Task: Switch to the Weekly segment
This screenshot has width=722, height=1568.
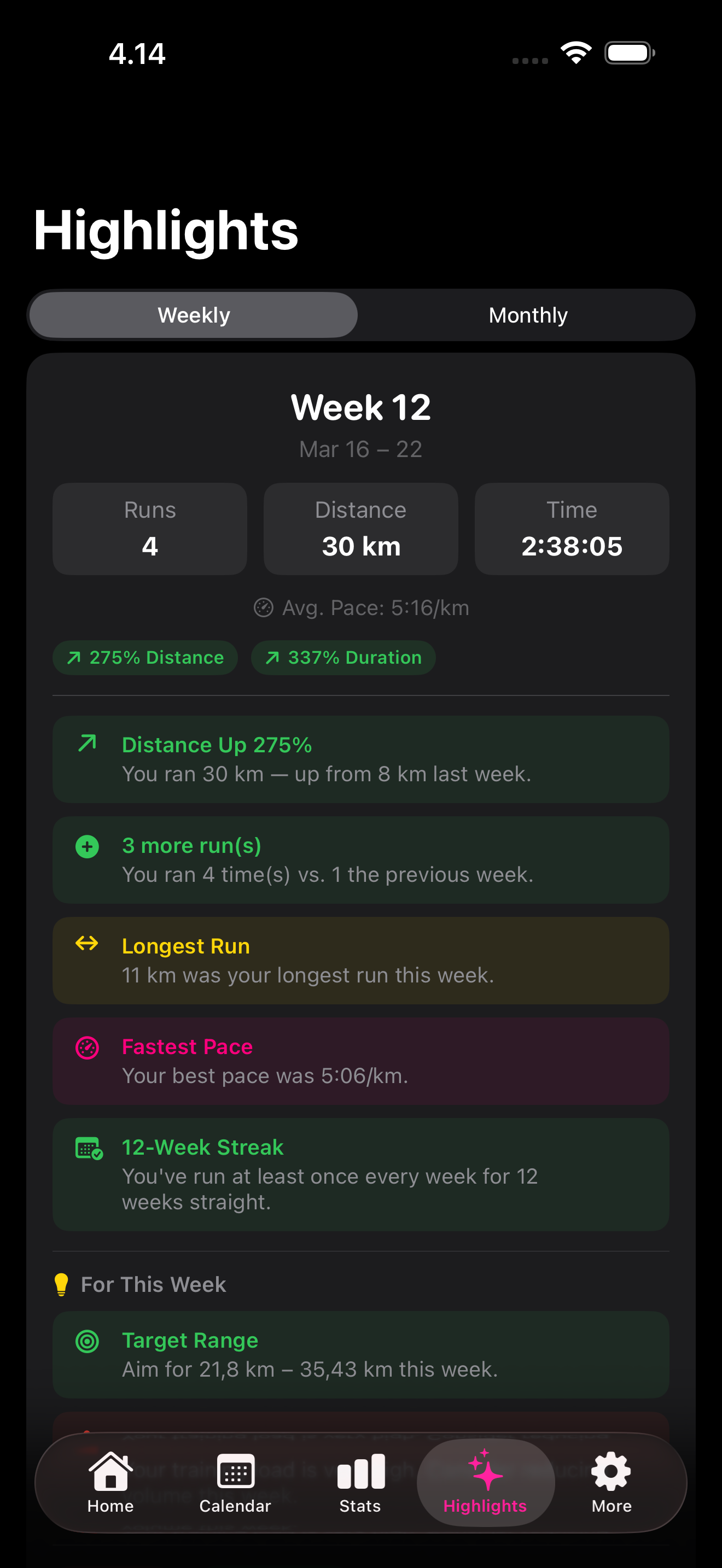Action: pyautogui.click(x=194, y=315)
